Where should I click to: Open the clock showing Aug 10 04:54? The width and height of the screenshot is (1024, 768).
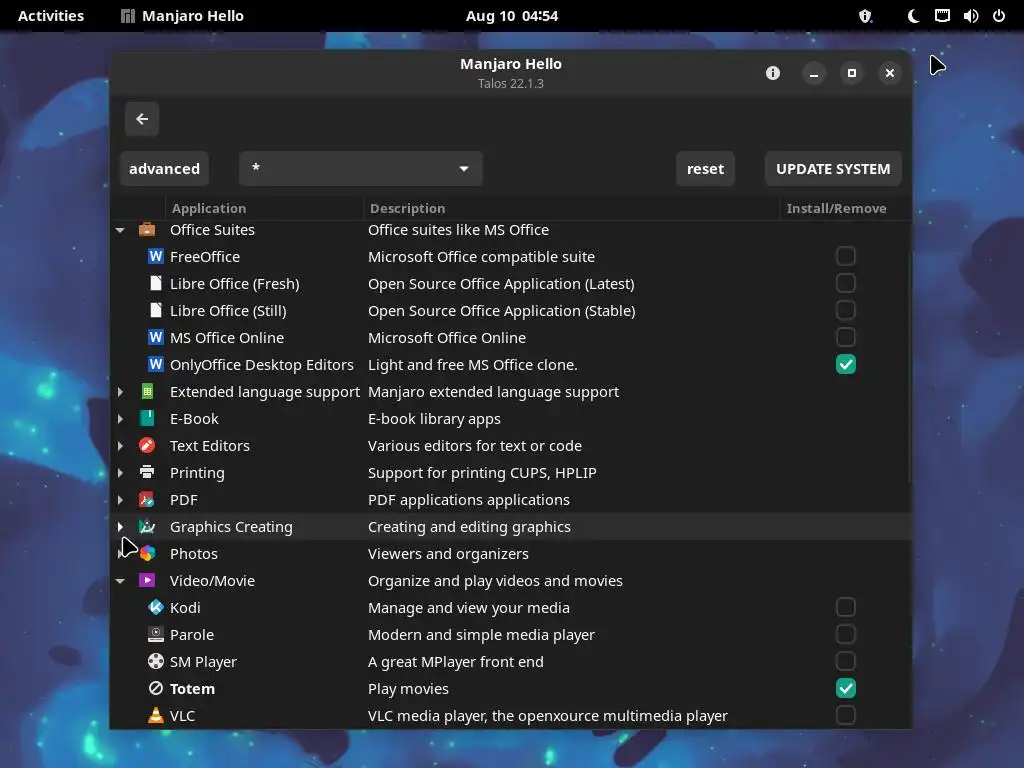pyautogui.click(x=512, y=16)
